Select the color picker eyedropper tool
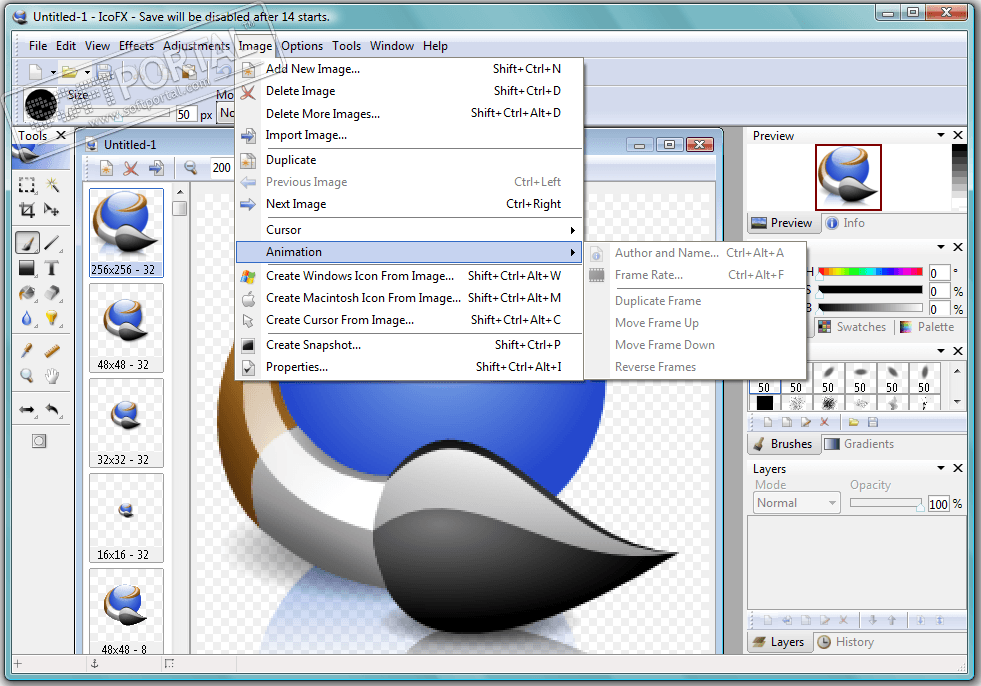 27,351
